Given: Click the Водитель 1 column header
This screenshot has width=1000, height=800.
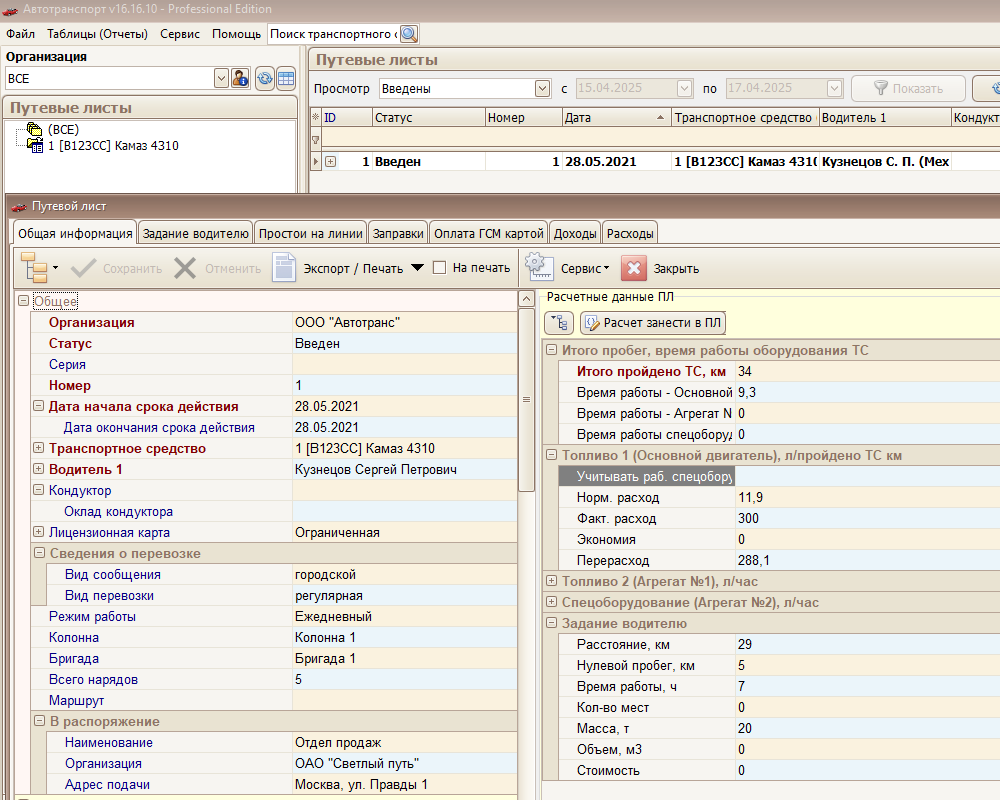Looking at the screenshot, I should (885, 117).
